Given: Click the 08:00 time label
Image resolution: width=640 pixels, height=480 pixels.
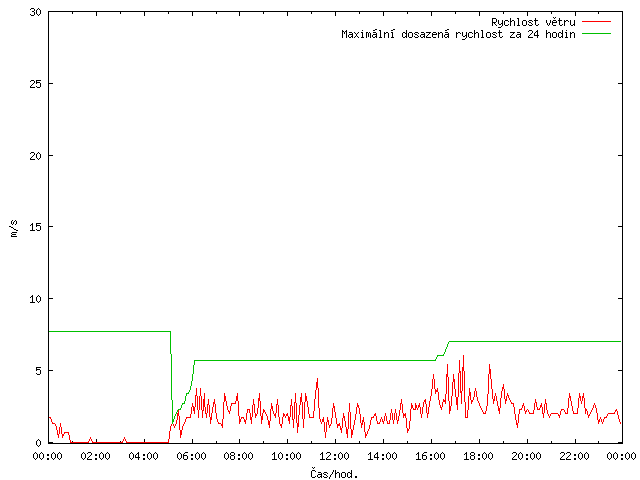Looking at the screenshot, I should 239,456.
